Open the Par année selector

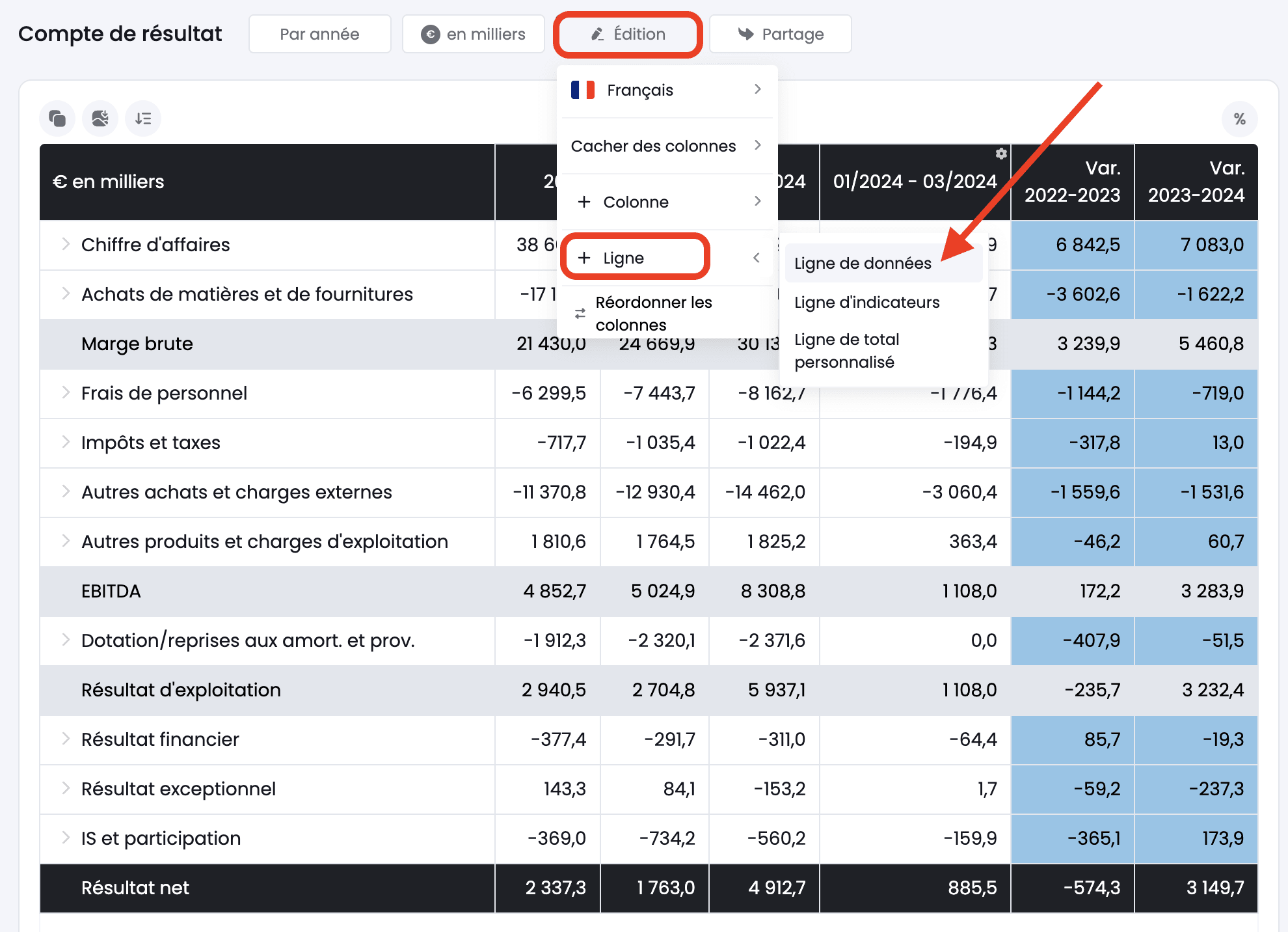click(x=319, y=34)
